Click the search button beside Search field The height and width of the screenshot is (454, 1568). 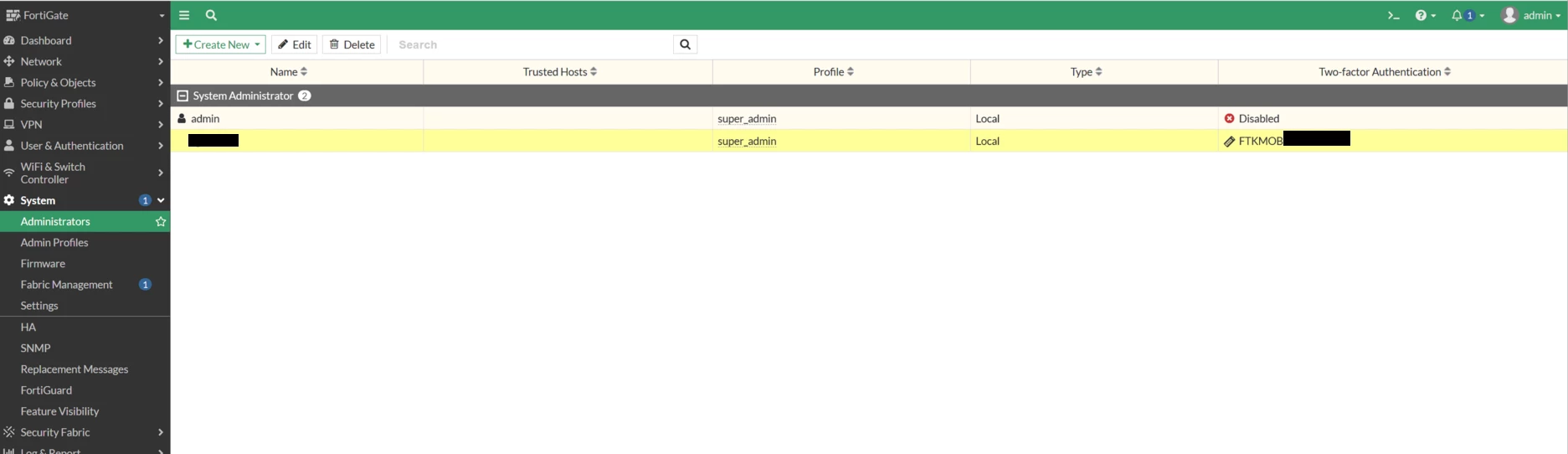685,44
